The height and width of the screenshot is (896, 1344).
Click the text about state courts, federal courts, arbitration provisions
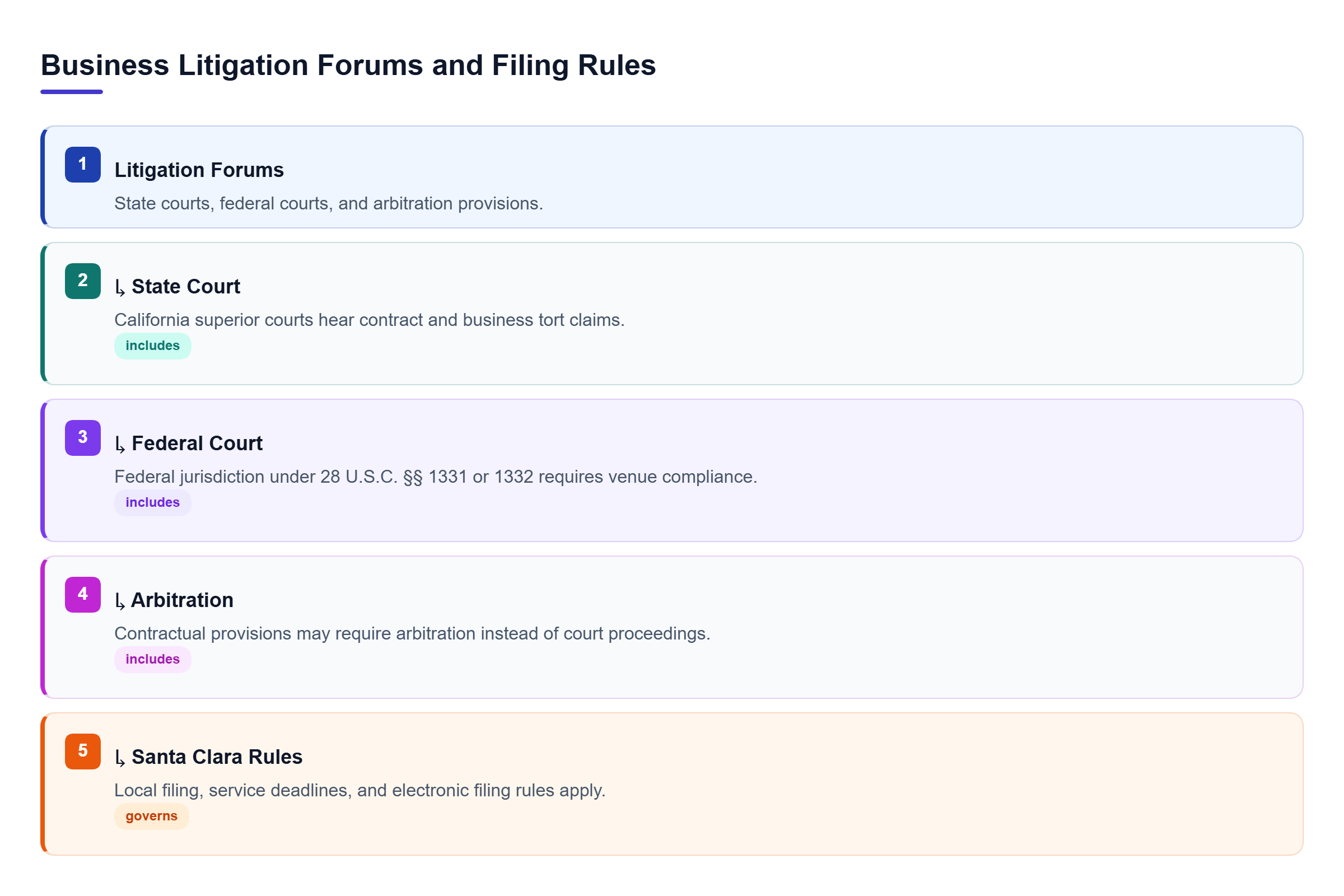329,203
